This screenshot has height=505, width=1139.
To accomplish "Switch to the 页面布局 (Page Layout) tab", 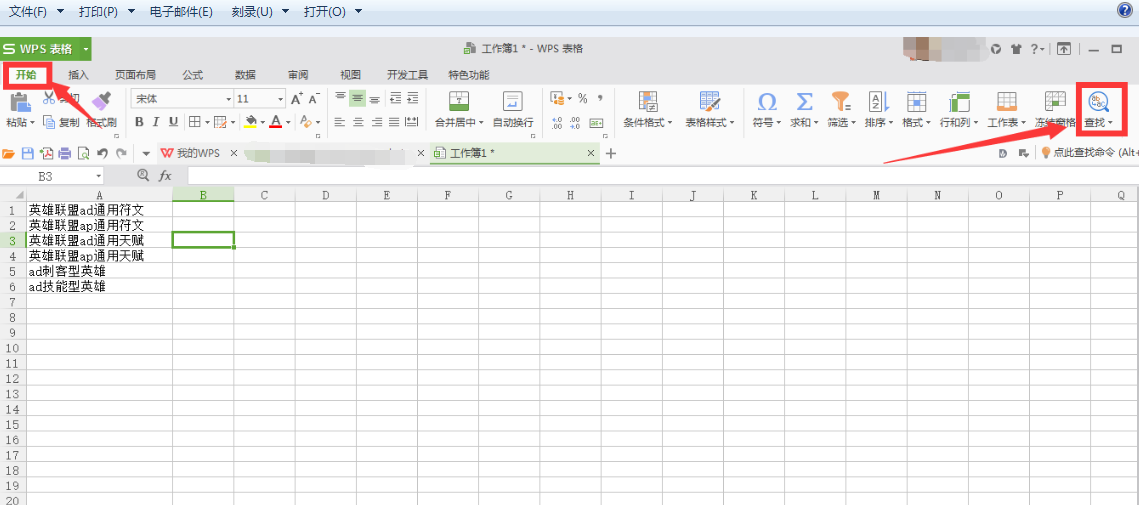I will (x=135, y=75).
